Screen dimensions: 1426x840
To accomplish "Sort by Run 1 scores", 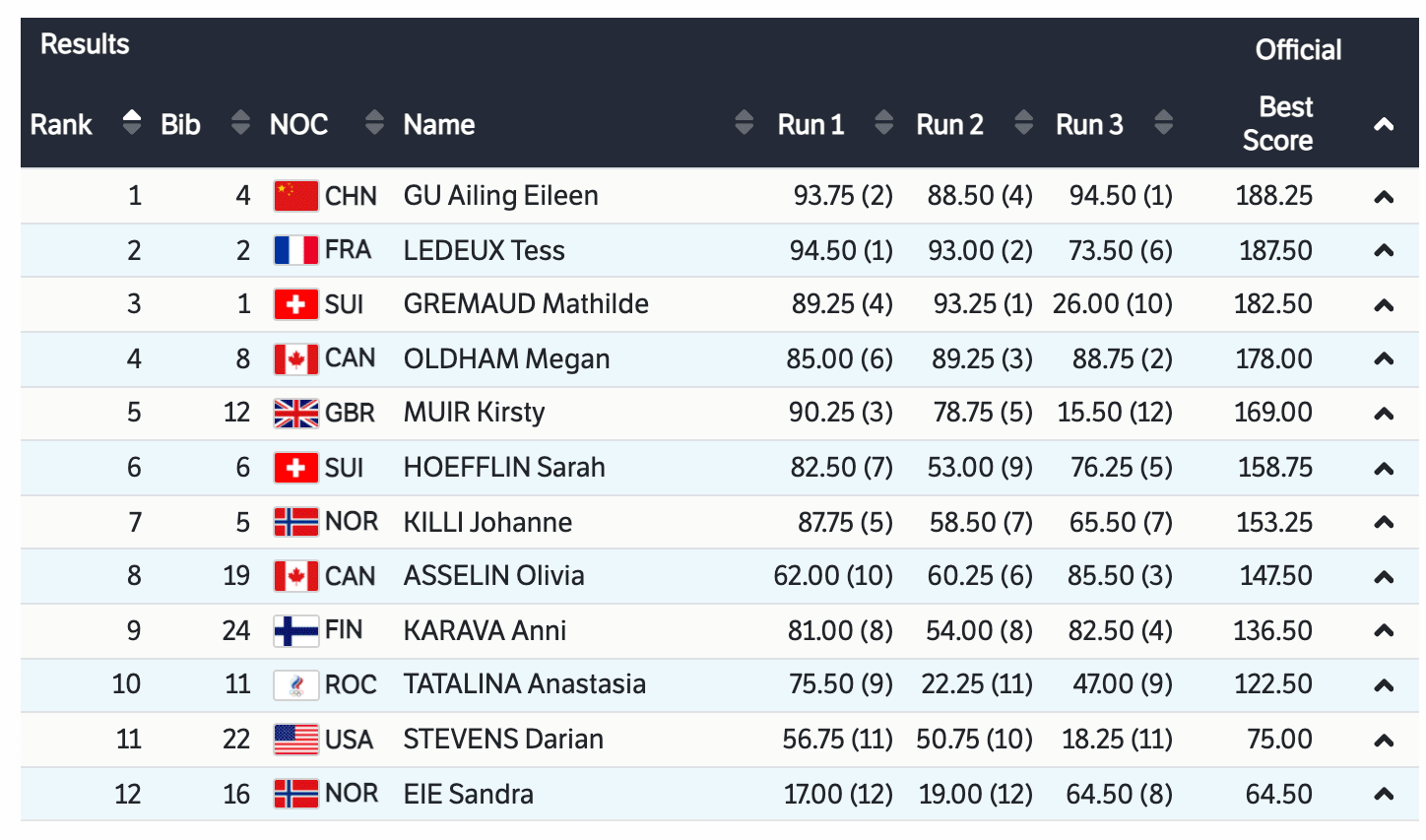I will click(x=883, y=123).
